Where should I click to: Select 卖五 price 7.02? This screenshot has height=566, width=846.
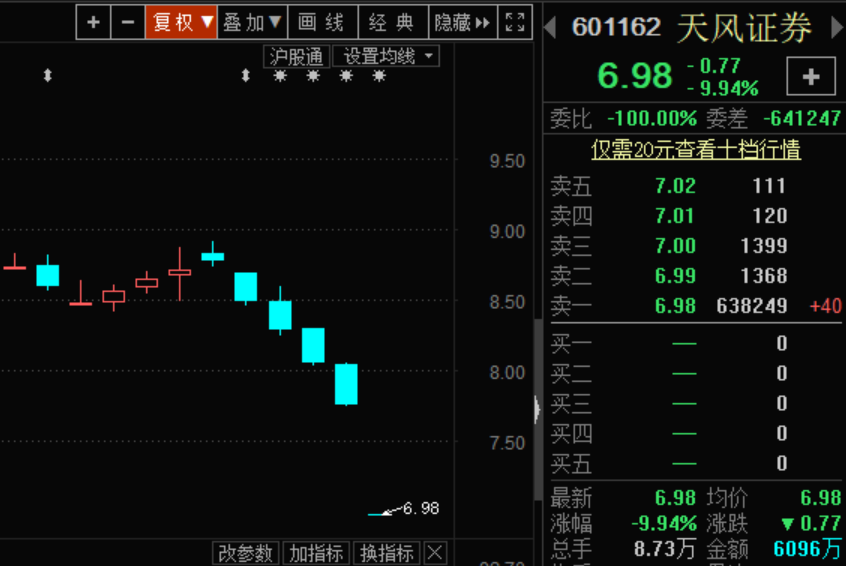[x=675, y=186]
